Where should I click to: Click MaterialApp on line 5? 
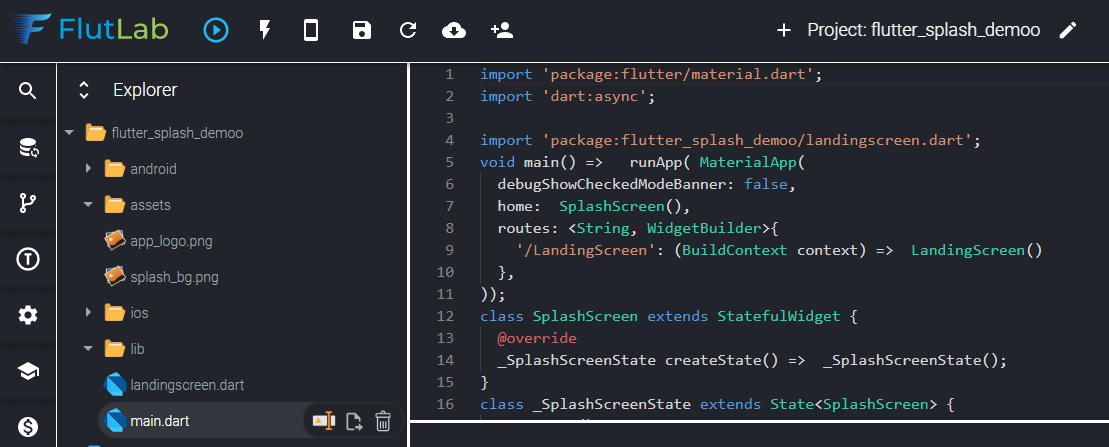(x=748, y=163)
